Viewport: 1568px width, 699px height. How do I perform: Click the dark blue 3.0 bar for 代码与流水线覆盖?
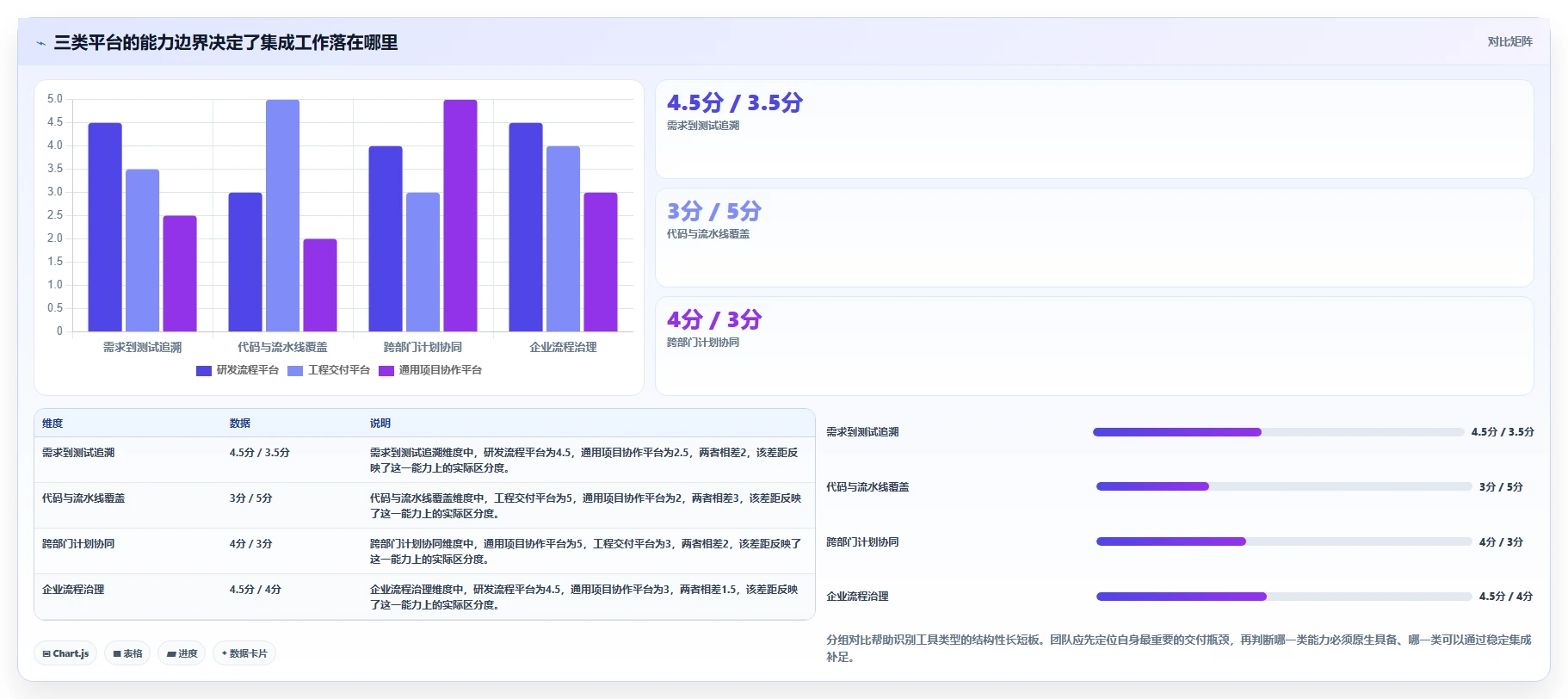[x=245, y=262]
